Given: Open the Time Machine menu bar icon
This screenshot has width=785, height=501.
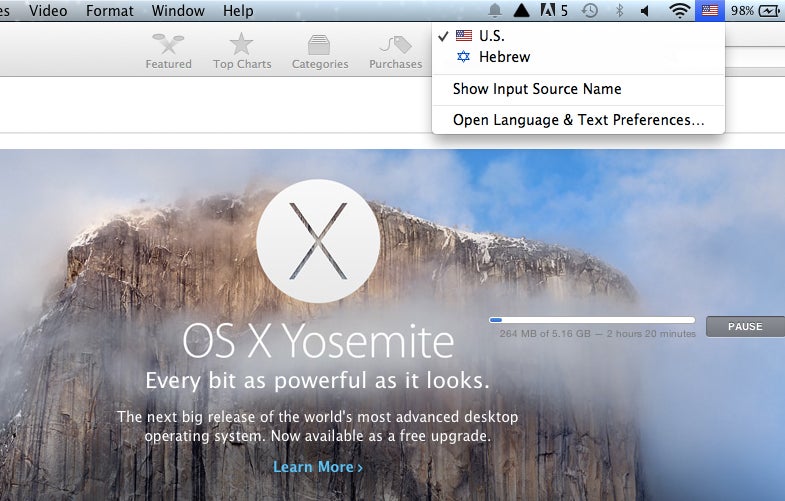Looking at the screenshot, I should point(590,11).
